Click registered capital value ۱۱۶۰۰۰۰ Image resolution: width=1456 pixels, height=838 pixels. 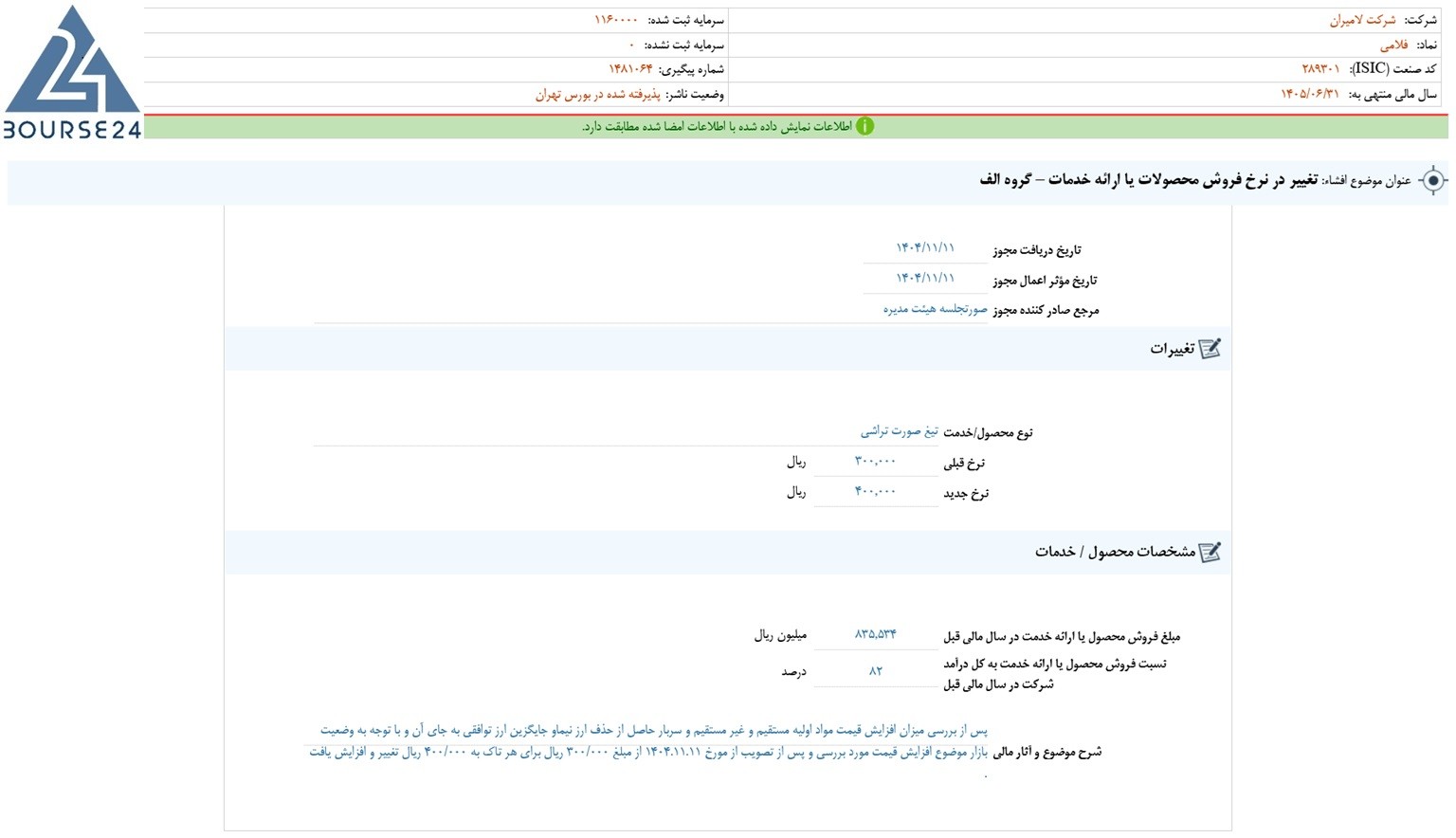coord(616,20)
